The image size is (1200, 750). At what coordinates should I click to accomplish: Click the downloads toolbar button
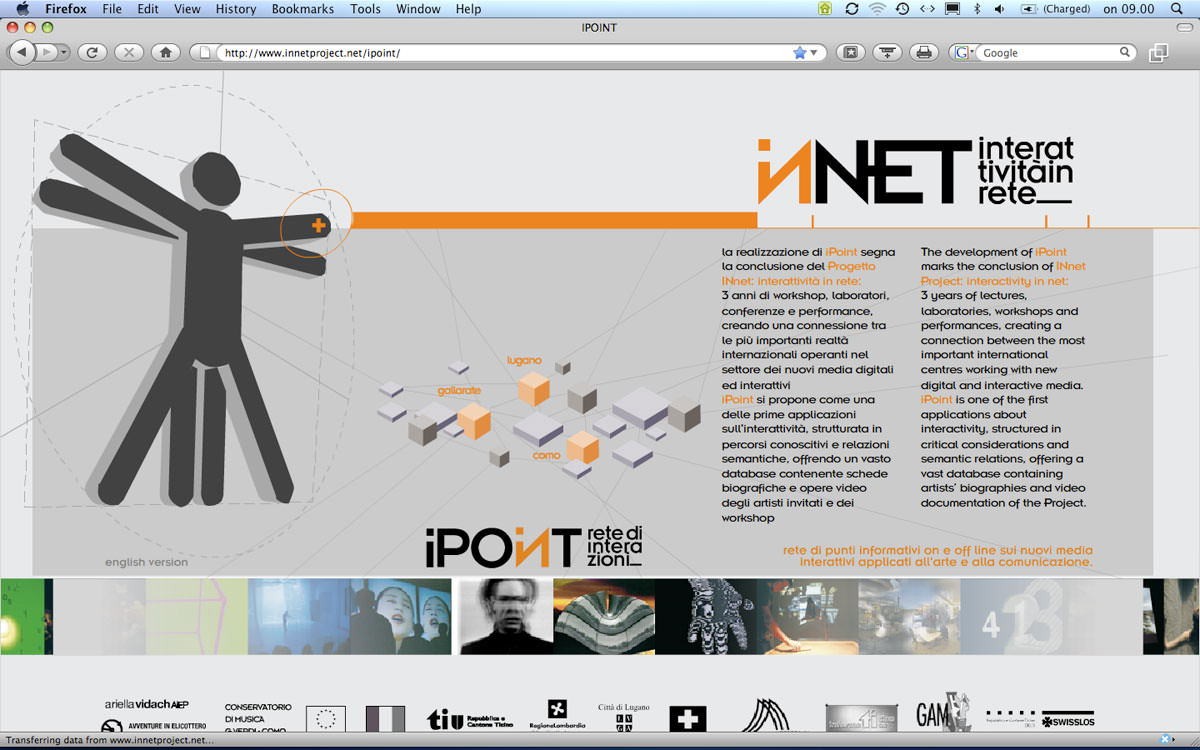pyautogui.click(x=887, y=52)
